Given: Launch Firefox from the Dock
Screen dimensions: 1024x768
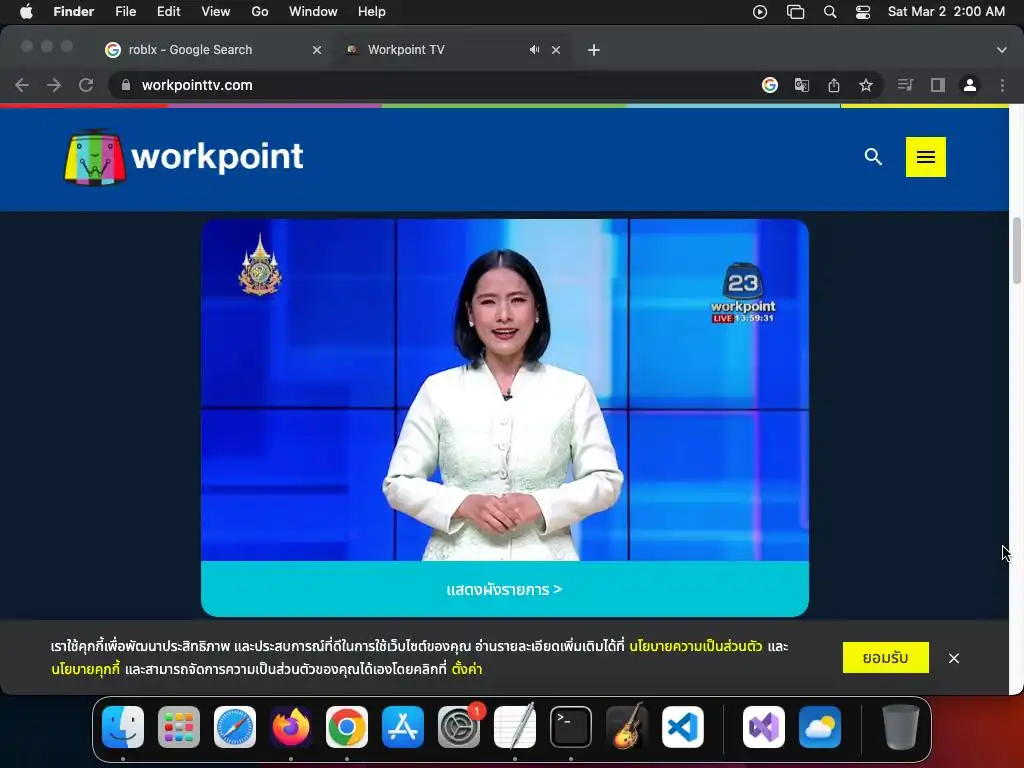Looking at the screenshot, I should 291,727.
